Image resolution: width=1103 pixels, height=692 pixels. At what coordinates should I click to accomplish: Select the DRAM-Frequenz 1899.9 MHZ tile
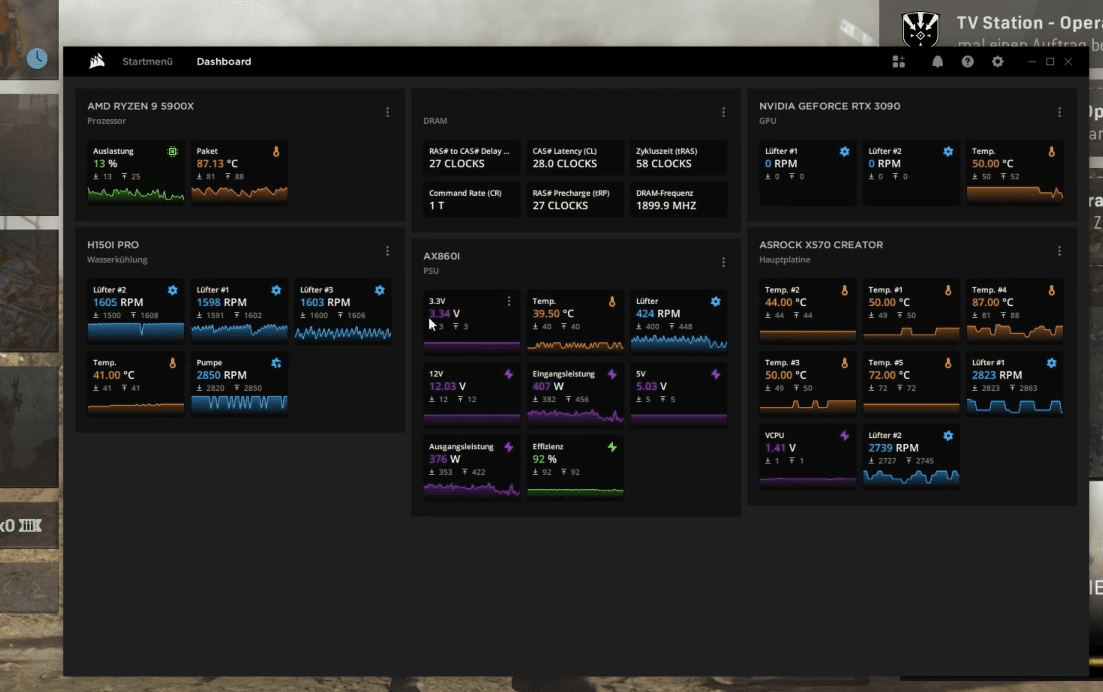pos(678,200)
